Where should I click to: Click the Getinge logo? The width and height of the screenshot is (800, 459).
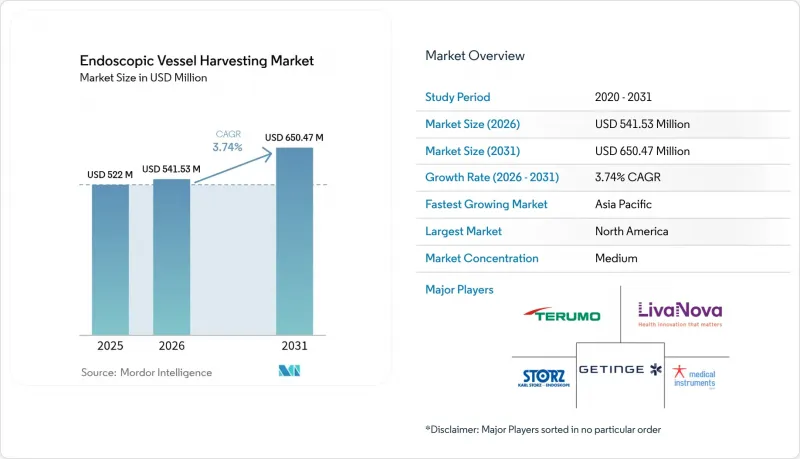click(x=620, y=369)
